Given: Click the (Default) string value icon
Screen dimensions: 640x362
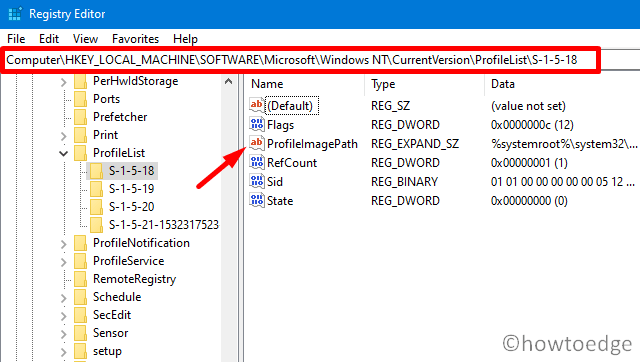Looking at the screenshot, I should coord(257,105).
